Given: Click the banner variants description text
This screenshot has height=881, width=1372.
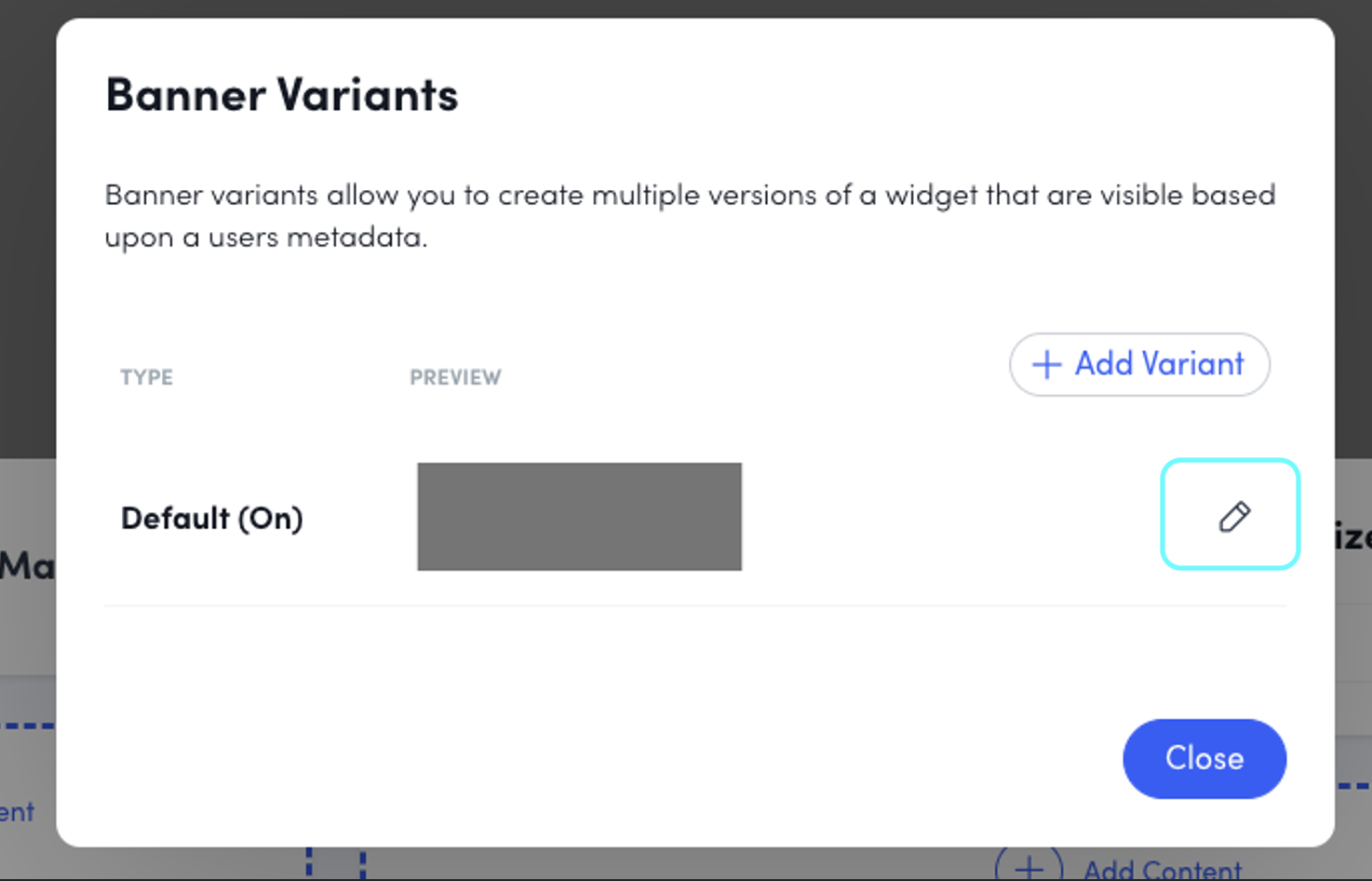Looking at the screenshot, I should click(x=689, y=215).
